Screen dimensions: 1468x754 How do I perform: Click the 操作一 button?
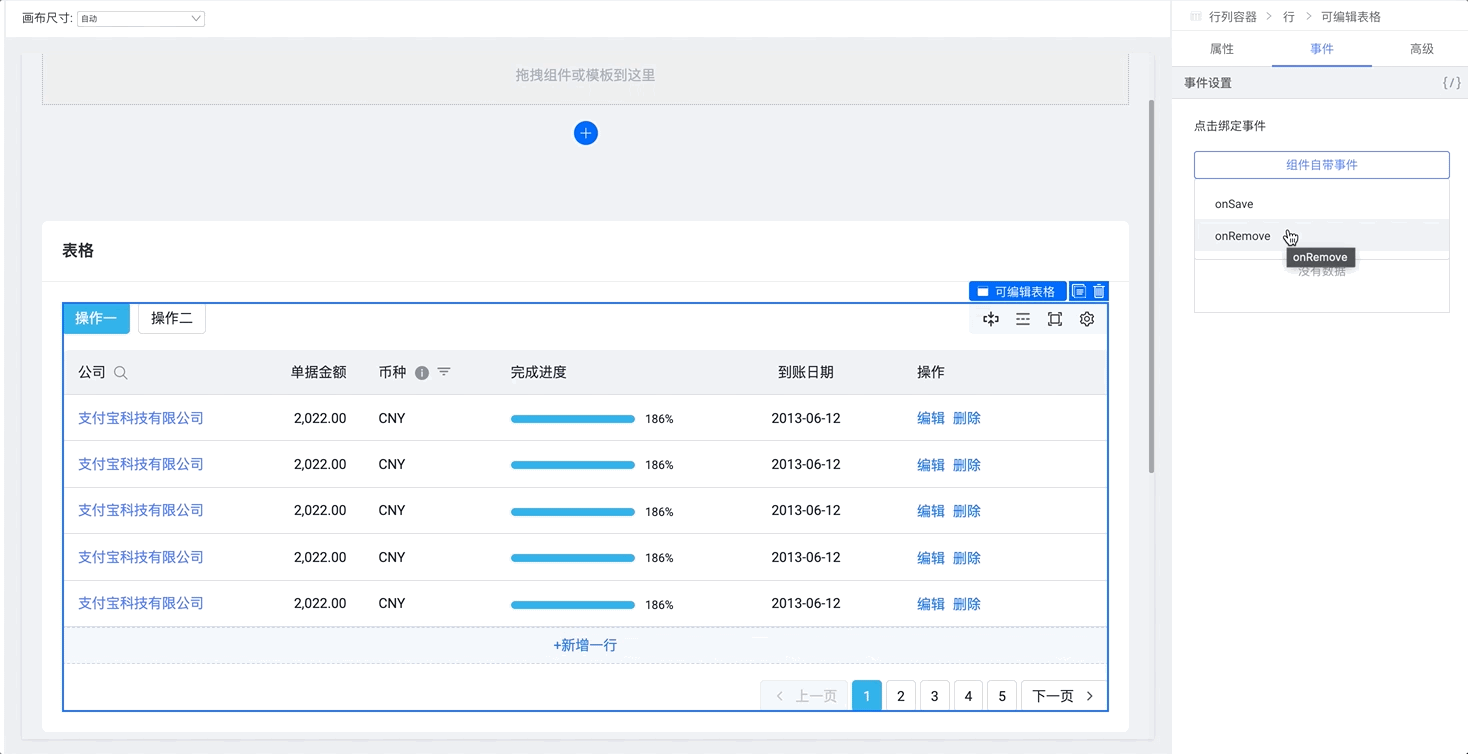[96, 318]
